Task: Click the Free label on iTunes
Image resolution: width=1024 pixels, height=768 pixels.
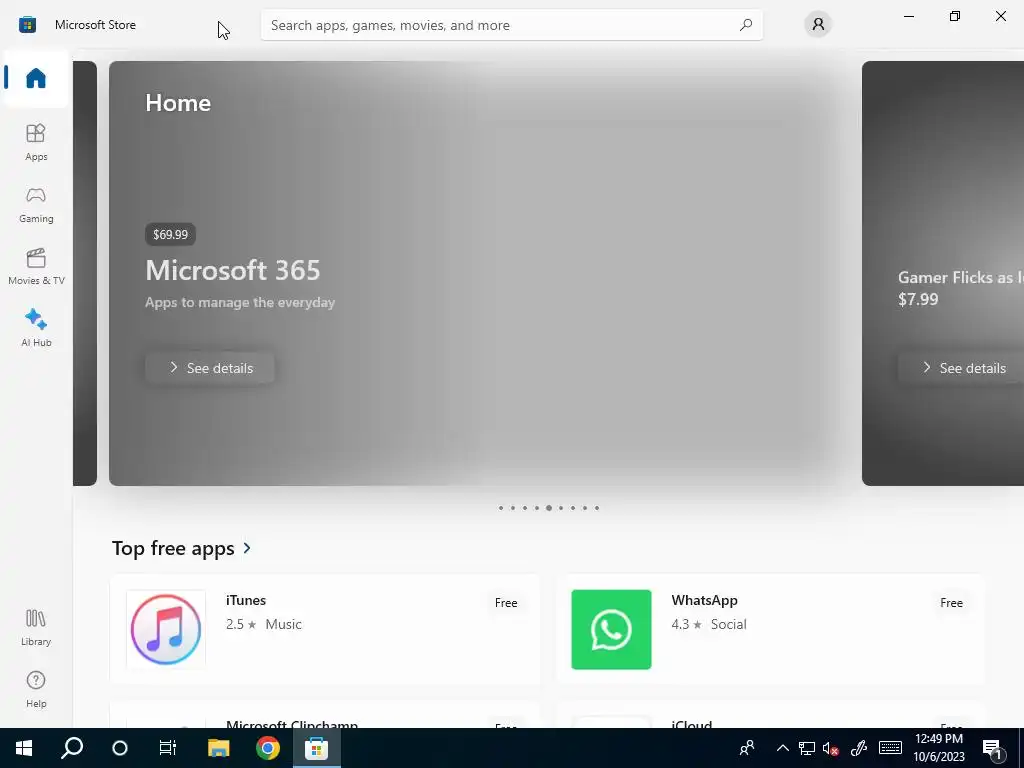Action: 506,603
